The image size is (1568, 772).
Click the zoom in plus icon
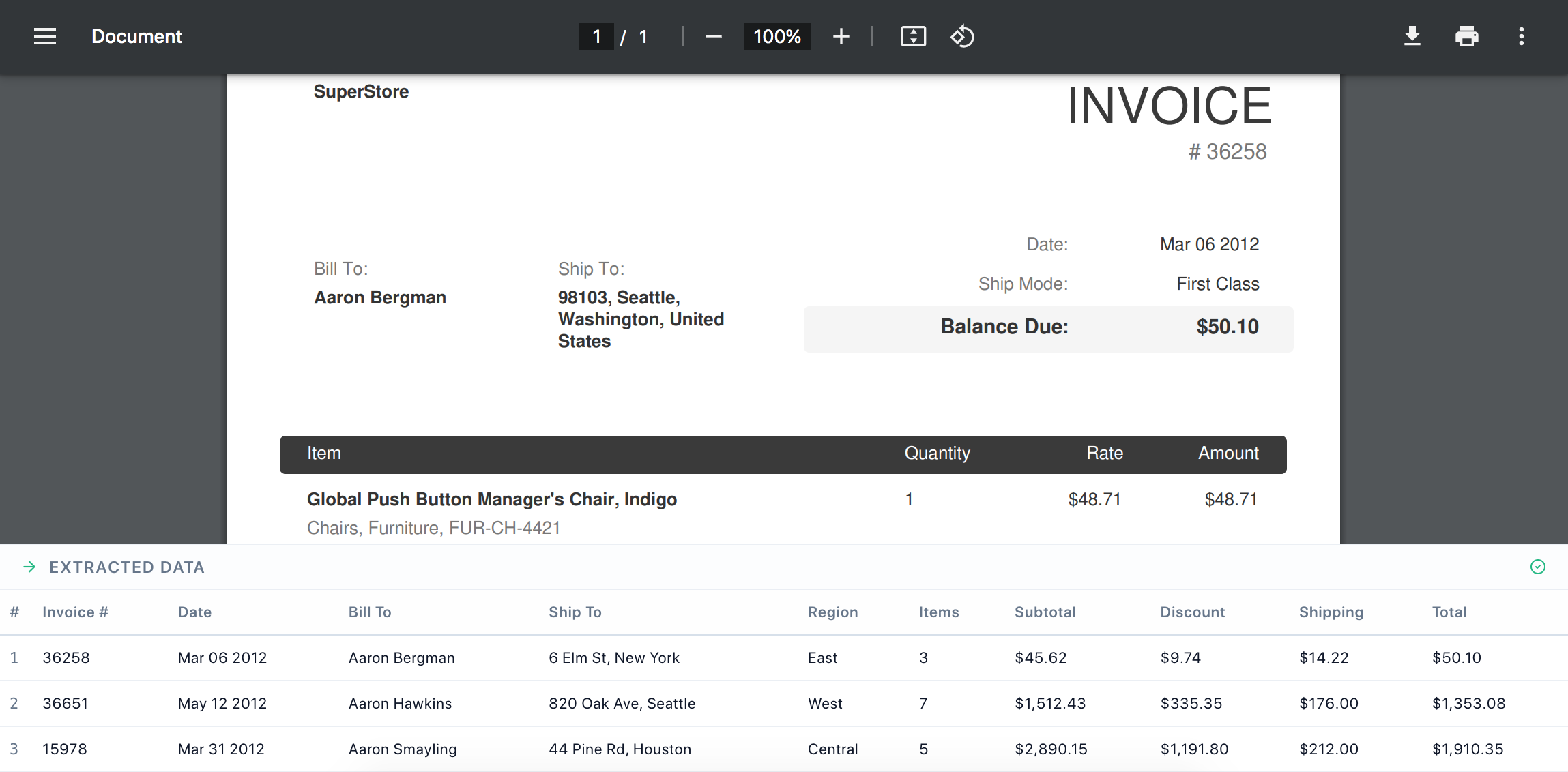[841, 36]
